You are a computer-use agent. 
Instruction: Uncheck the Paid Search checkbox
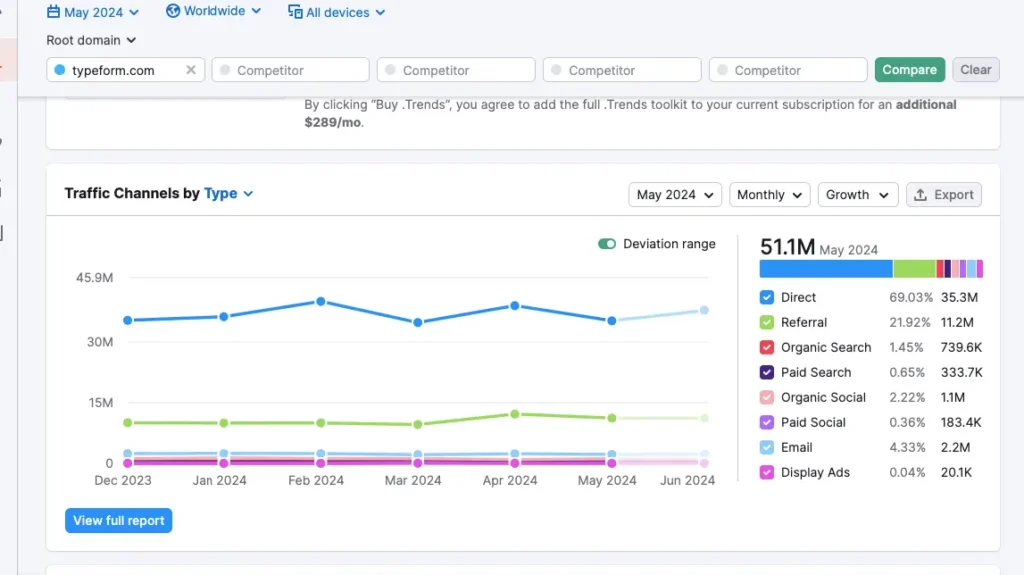[x=767, y=372]
